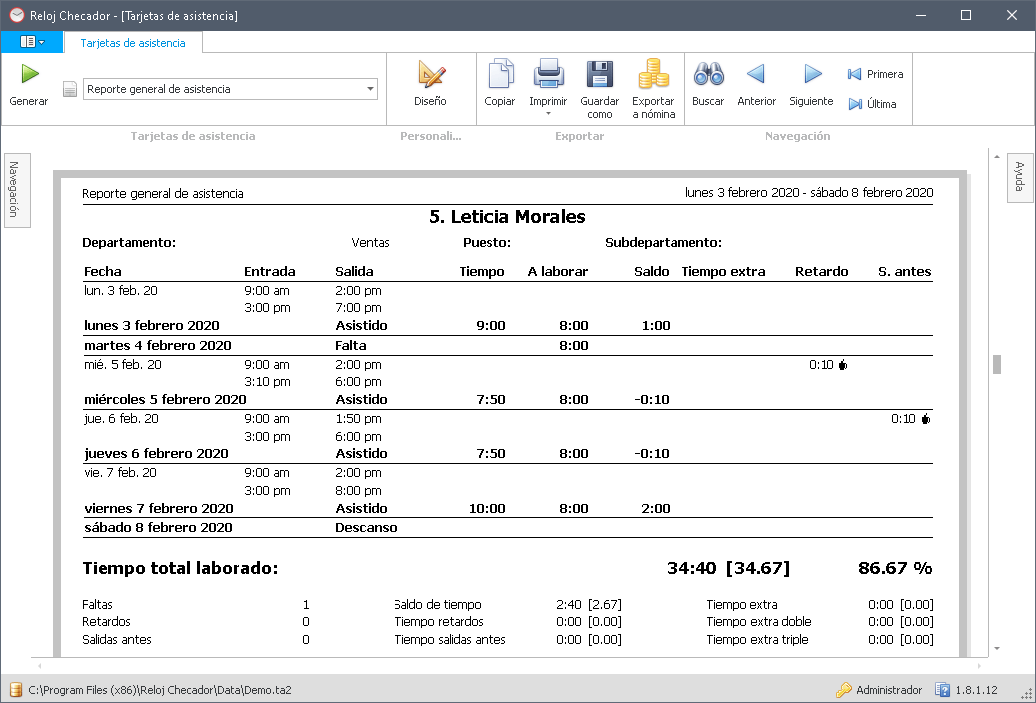
Task: Expand the Navegación side panel
Action: [x=15, y=190]
